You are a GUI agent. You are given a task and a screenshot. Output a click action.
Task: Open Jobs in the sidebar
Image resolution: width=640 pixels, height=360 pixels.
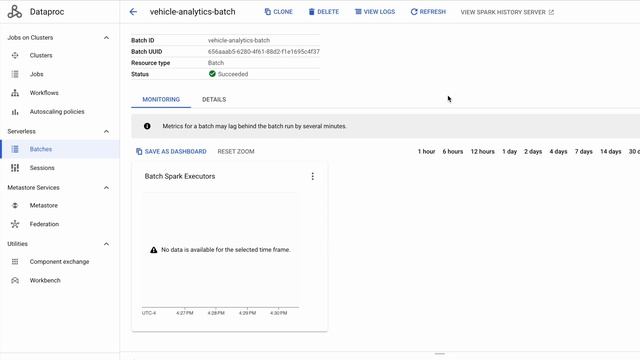click(36, 74)
